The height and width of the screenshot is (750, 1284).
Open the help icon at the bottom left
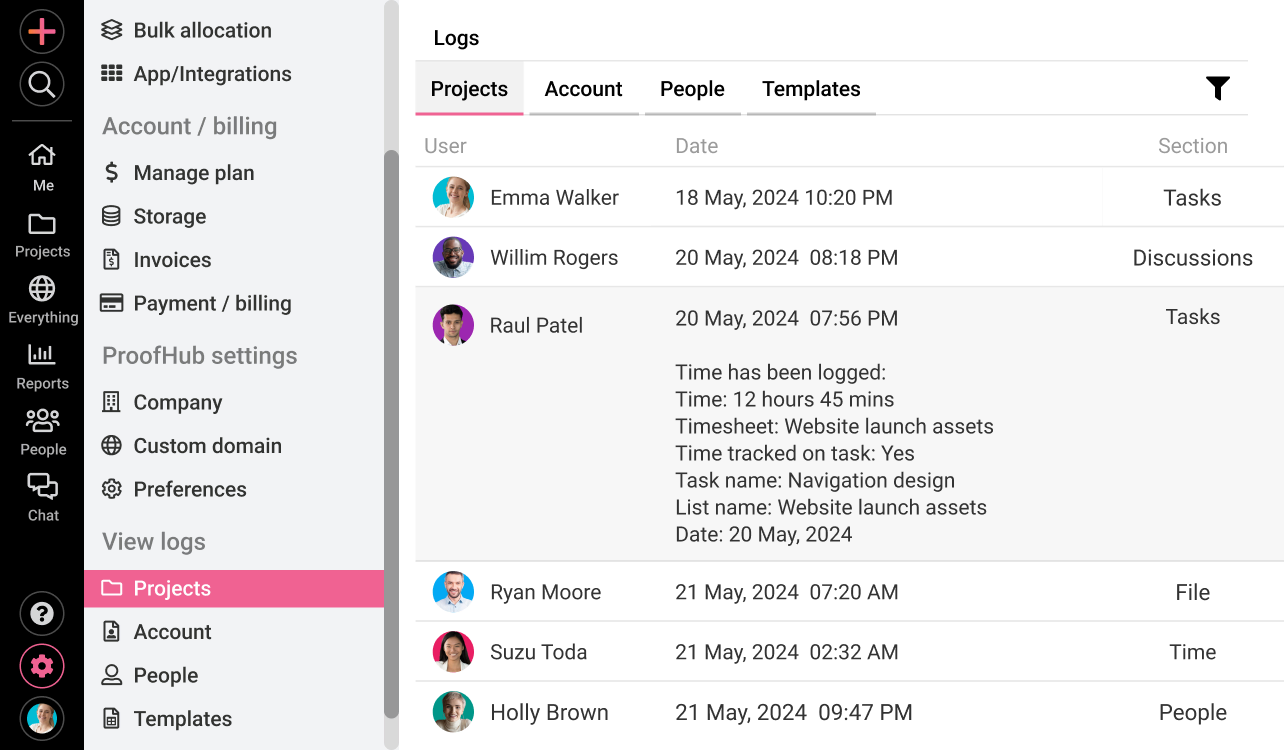click(41, 613)
